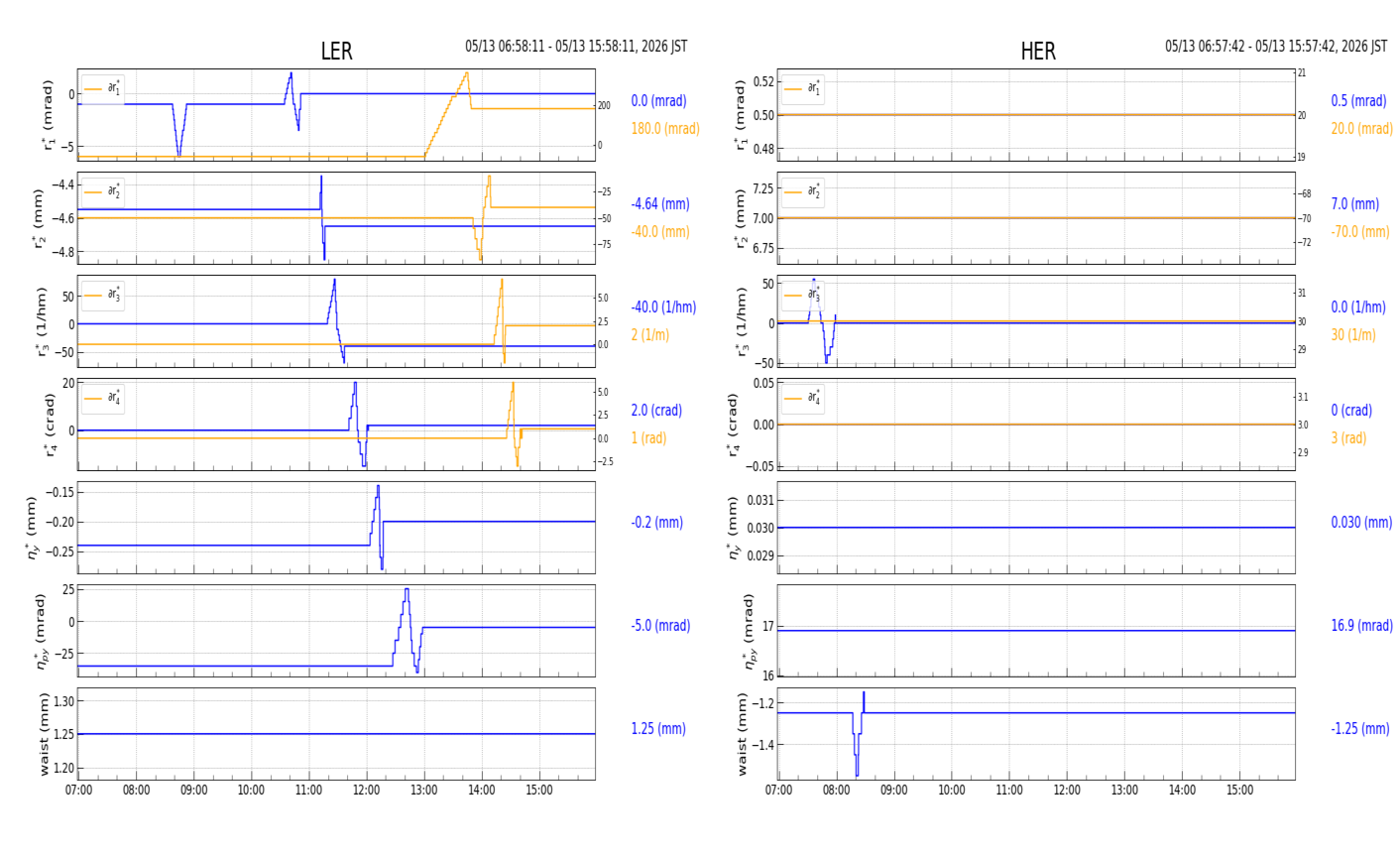1400x857 pixels.
Task: Click the '-0.2 (mm)' value
Action: (656, 523)
